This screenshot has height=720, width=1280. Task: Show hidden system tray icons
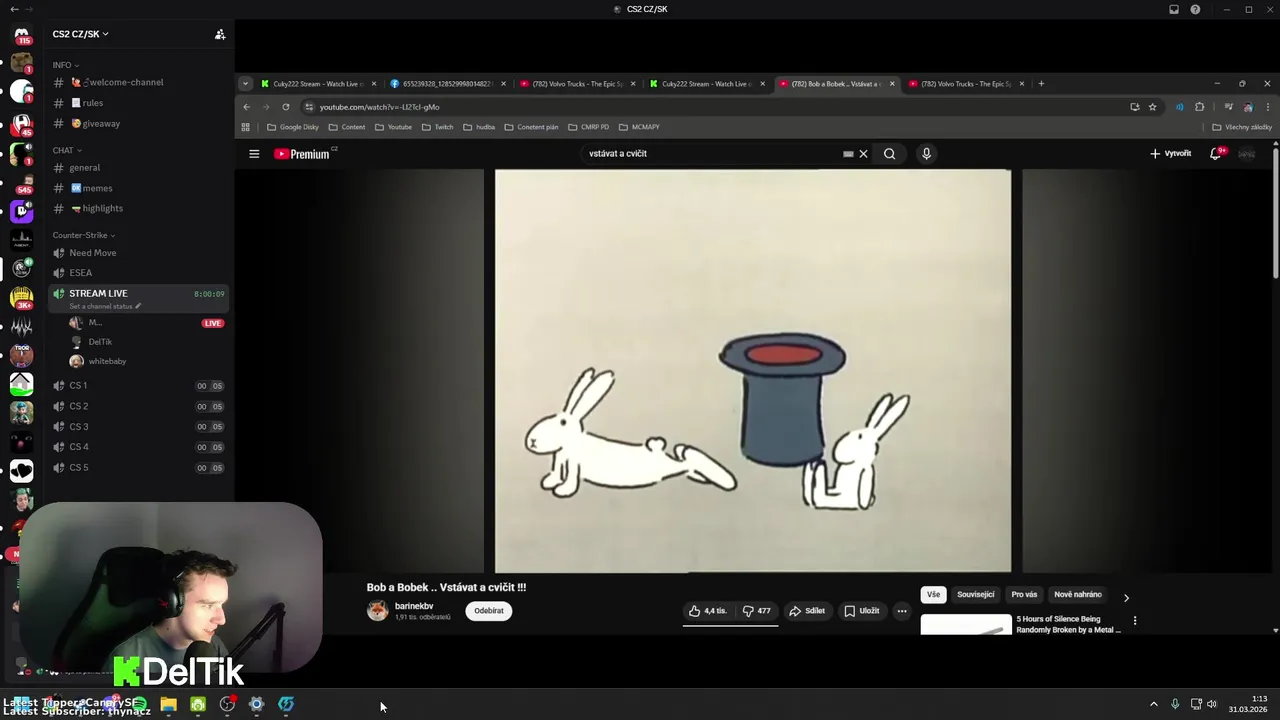pos(1153,704)
